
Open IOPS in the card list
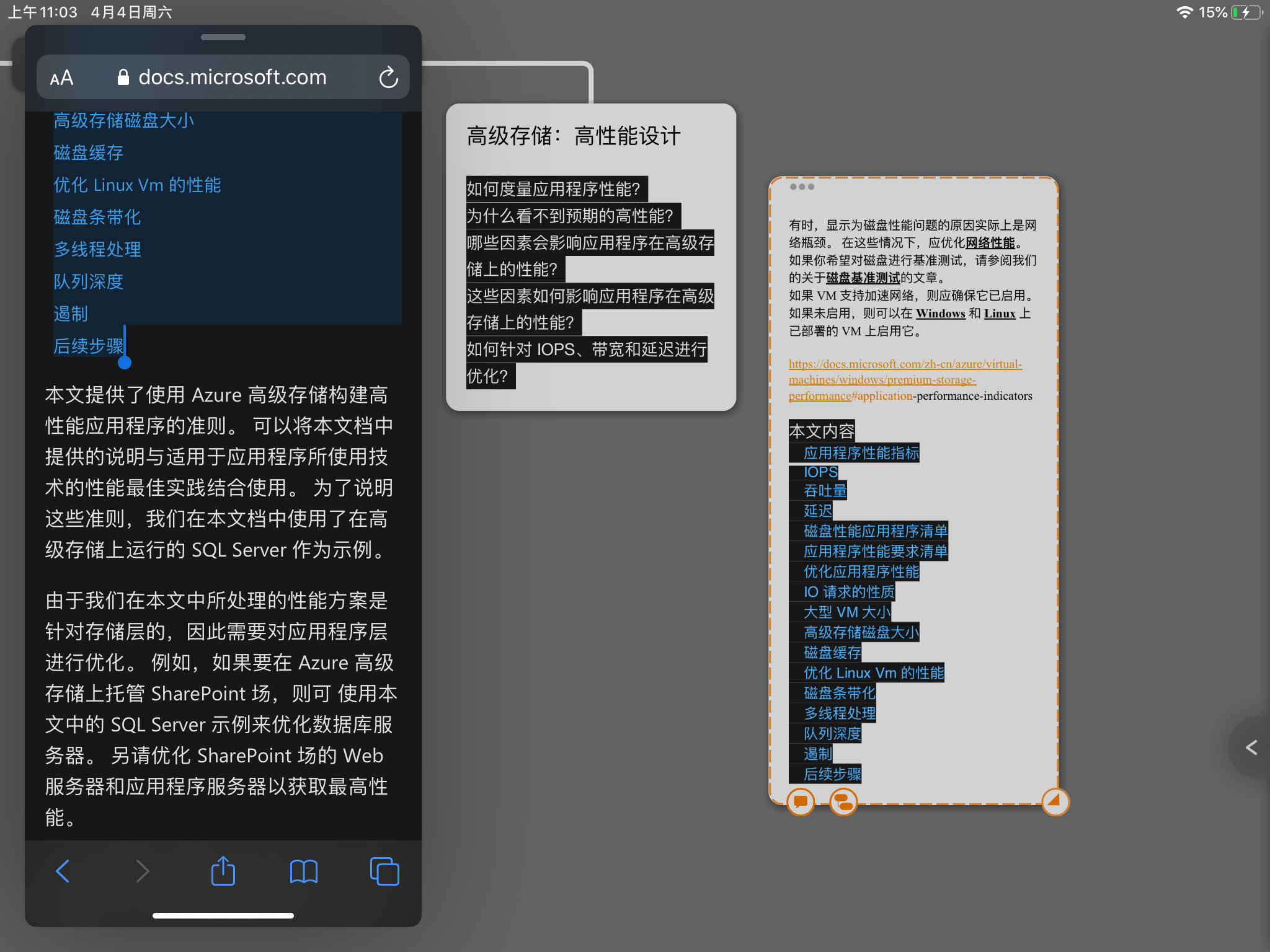(x=820, y=472)
